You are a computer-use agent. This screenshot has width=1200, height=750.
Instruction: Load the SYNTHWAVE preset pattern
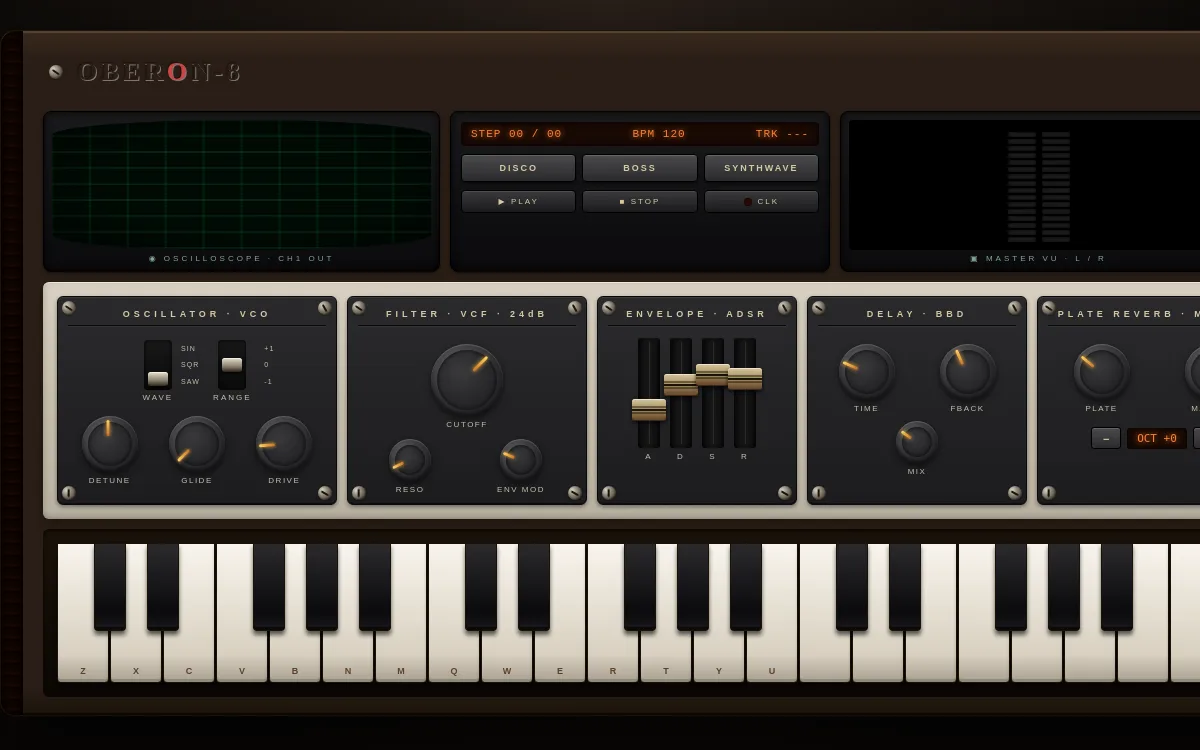(761, 168)
